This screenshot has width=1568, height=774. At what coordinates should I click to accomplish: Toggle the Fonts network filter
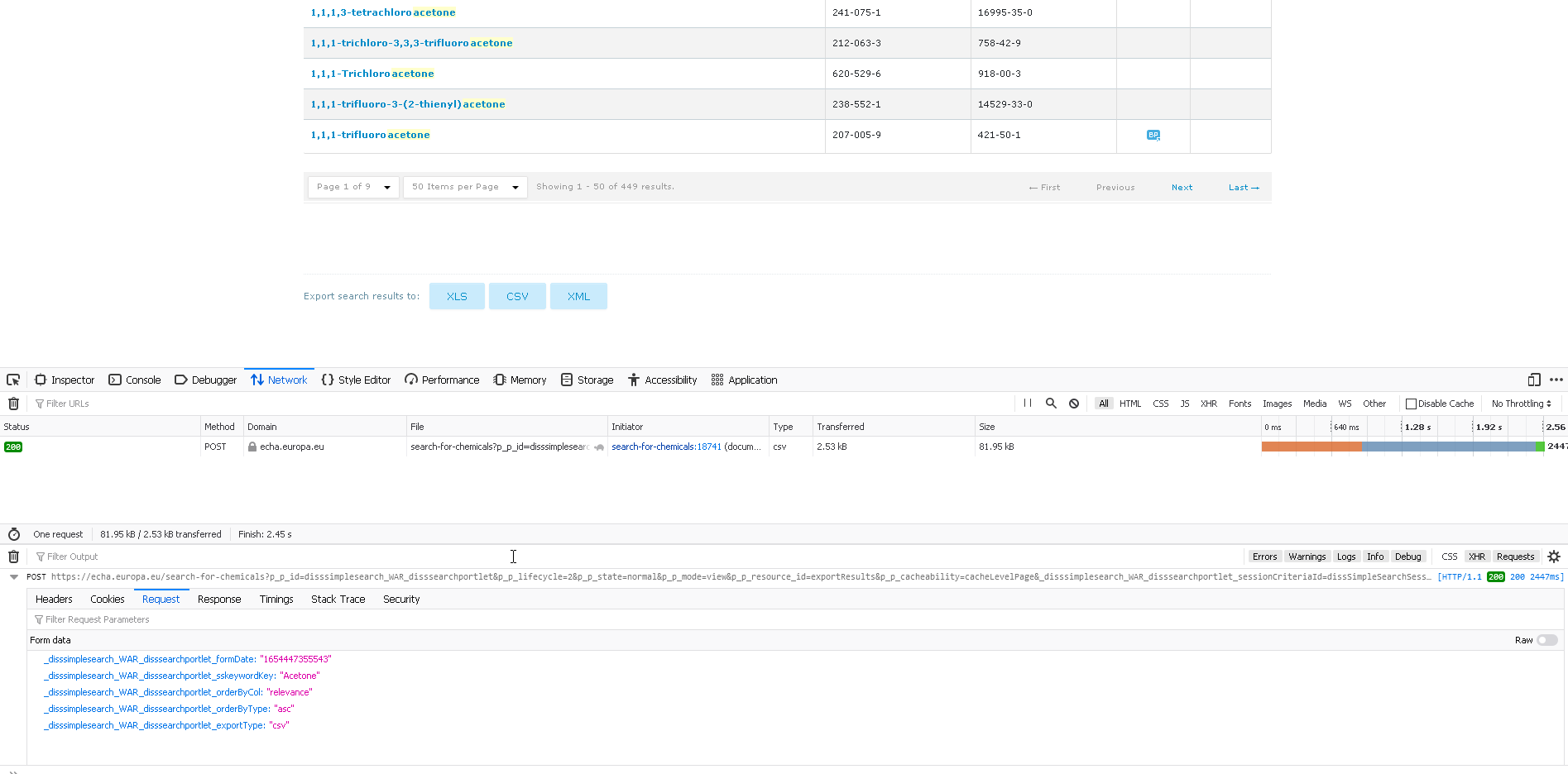1240,404
